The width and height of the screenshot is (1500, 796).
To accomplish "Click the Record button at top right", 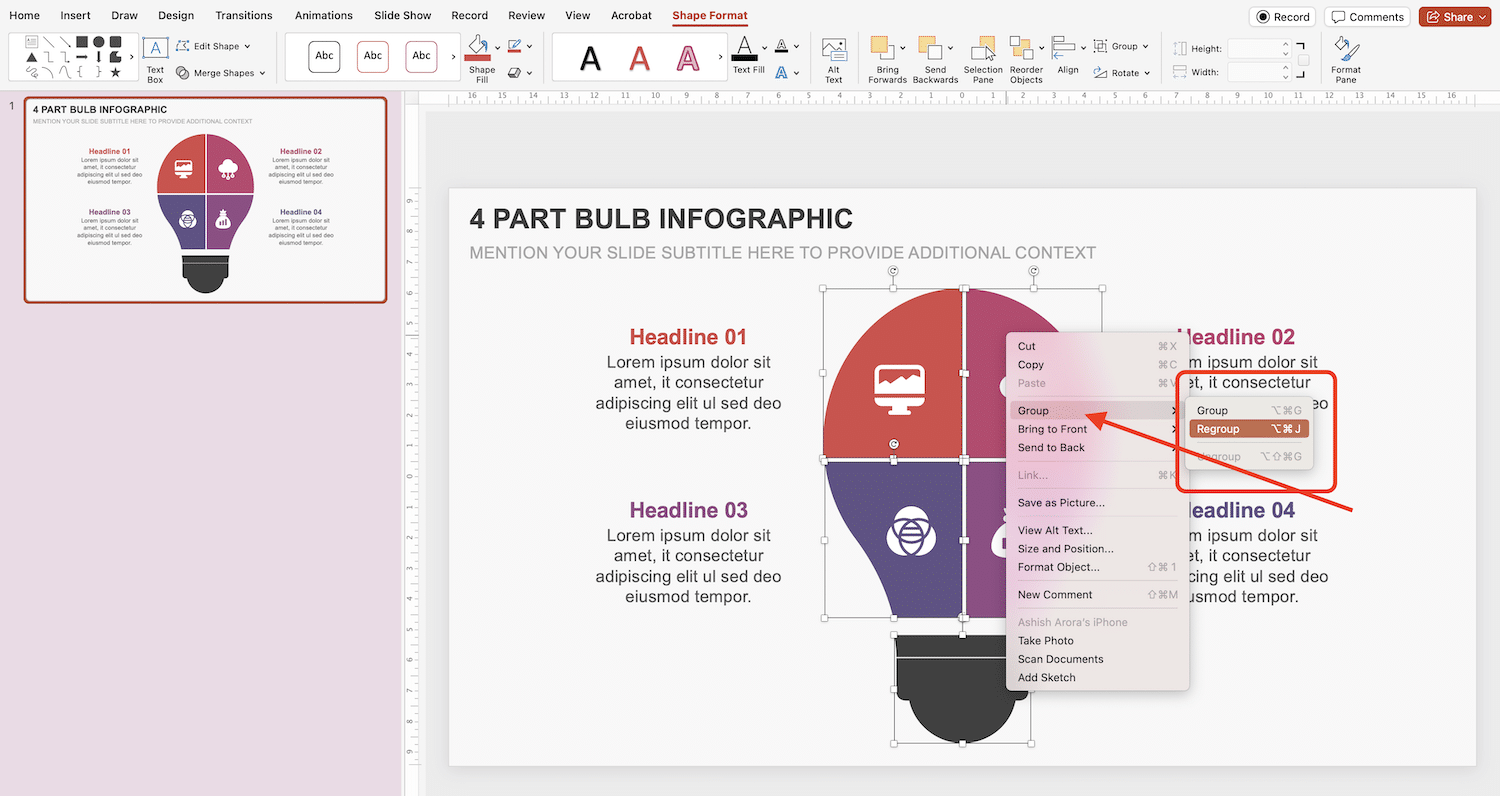I will tap(1283, 17).
